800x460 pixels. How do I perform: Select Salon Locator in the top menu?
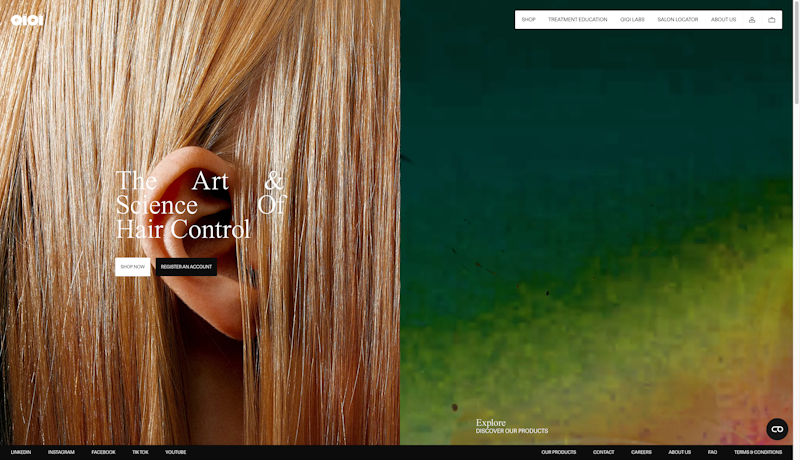(x=677, y=20)
